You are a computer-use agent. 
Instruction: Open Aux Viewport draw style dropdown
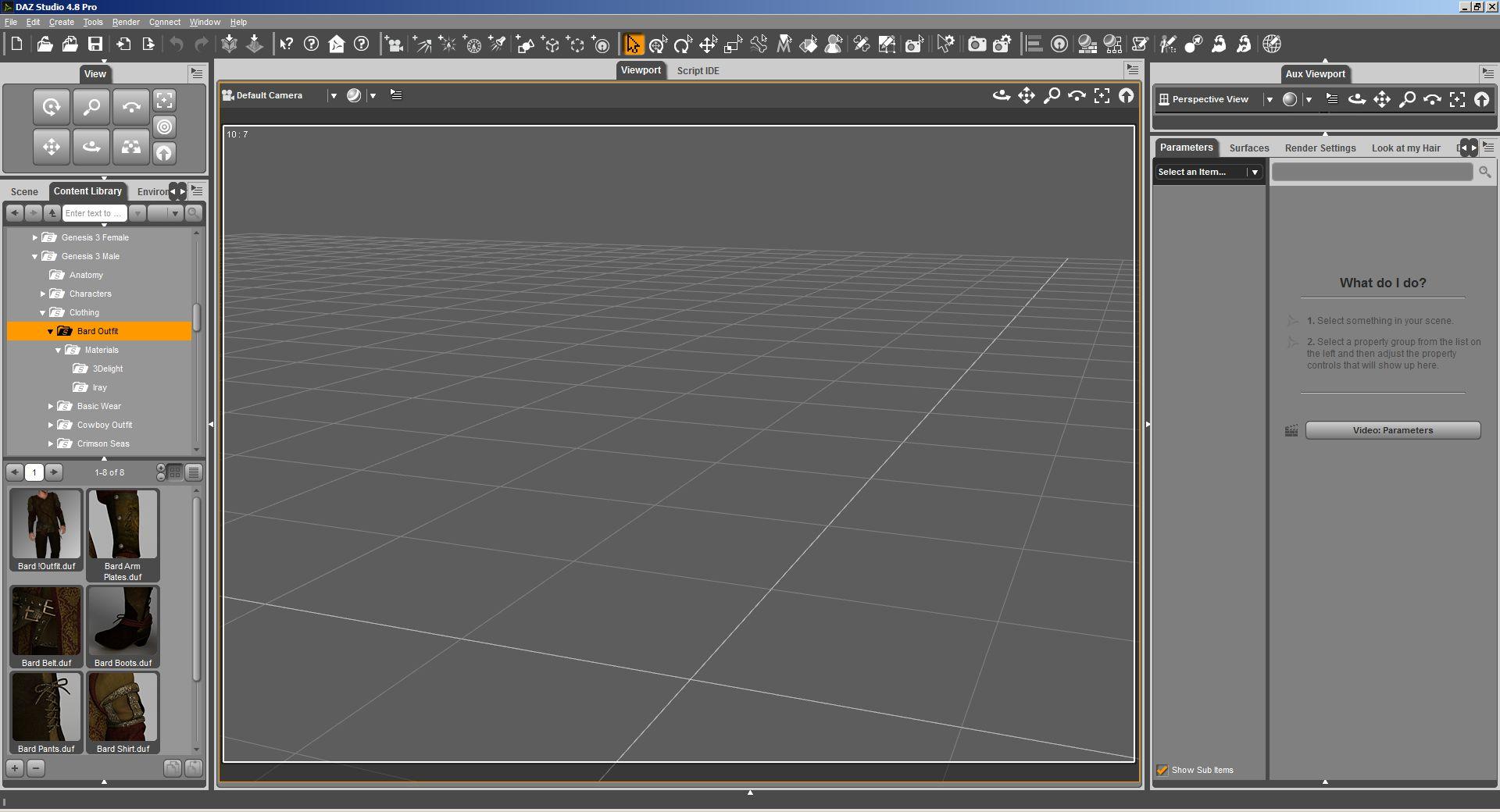click(1309, 99)
